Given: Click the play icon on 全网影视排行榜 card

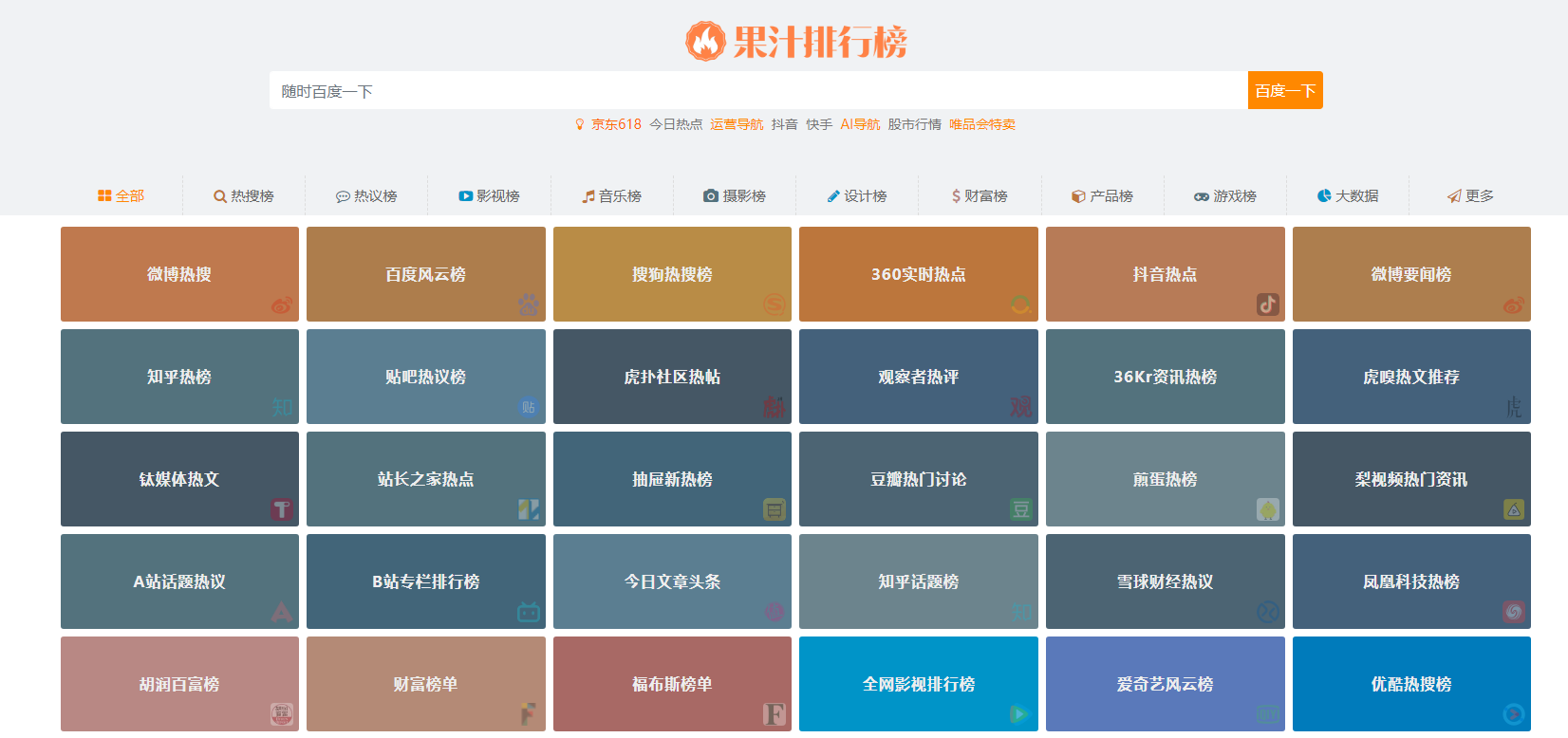Looking at the screenshot, I should pyautogui.click(x=1019, y=714).
